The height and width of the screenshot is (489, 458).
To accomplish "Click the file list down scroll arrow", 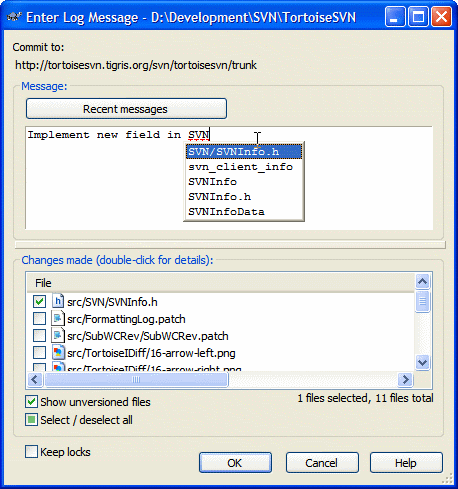I will [422, 362].
